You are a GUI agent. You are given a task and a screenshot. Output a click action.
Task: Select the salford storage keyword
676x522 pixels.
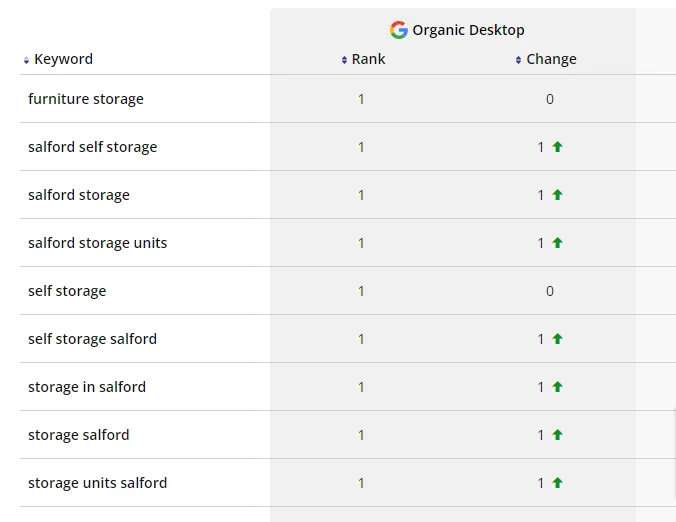click(x=79, y=195)
